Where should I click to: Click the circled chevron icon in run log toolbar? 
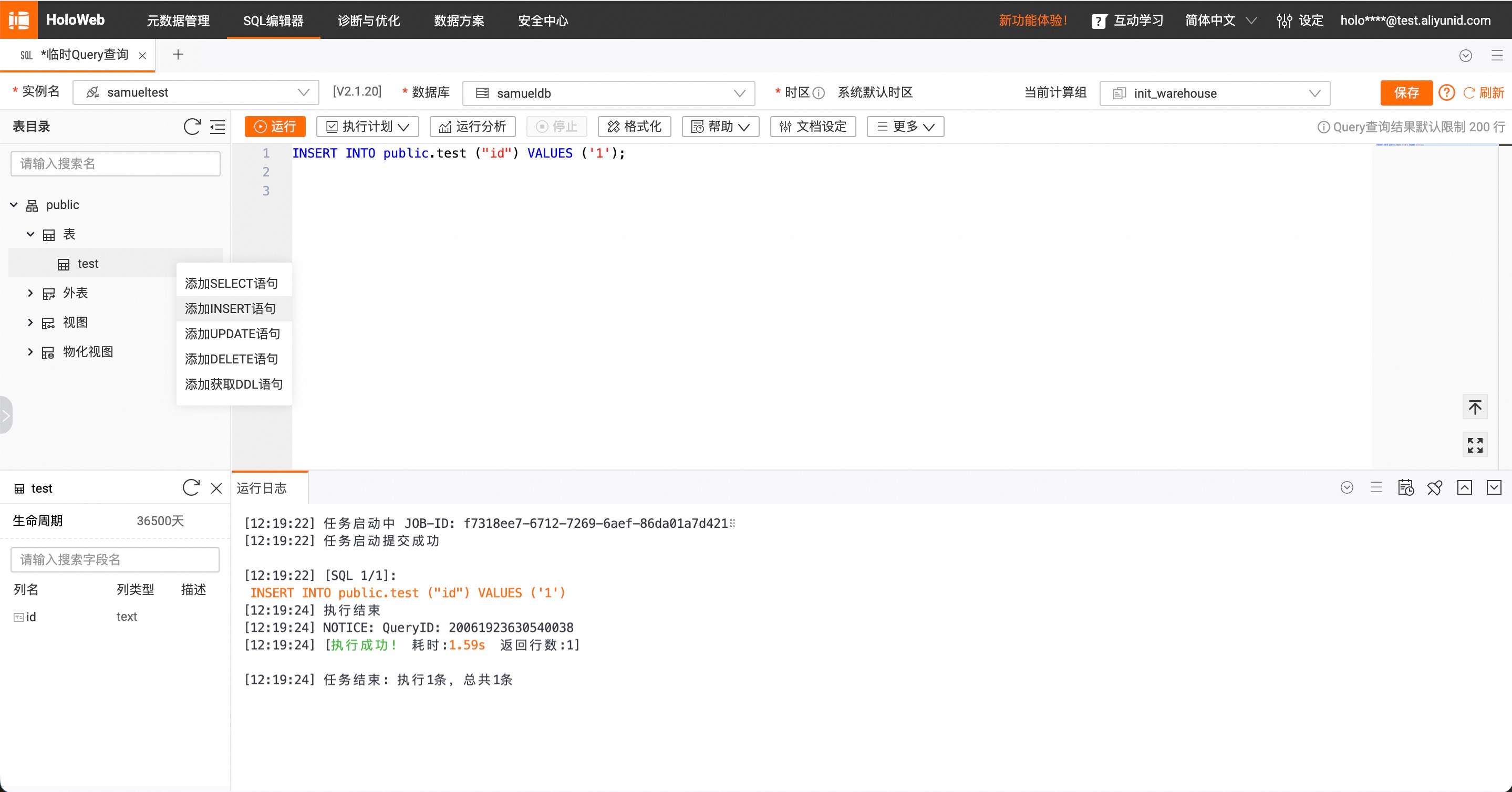click(x=1347, y=487)
